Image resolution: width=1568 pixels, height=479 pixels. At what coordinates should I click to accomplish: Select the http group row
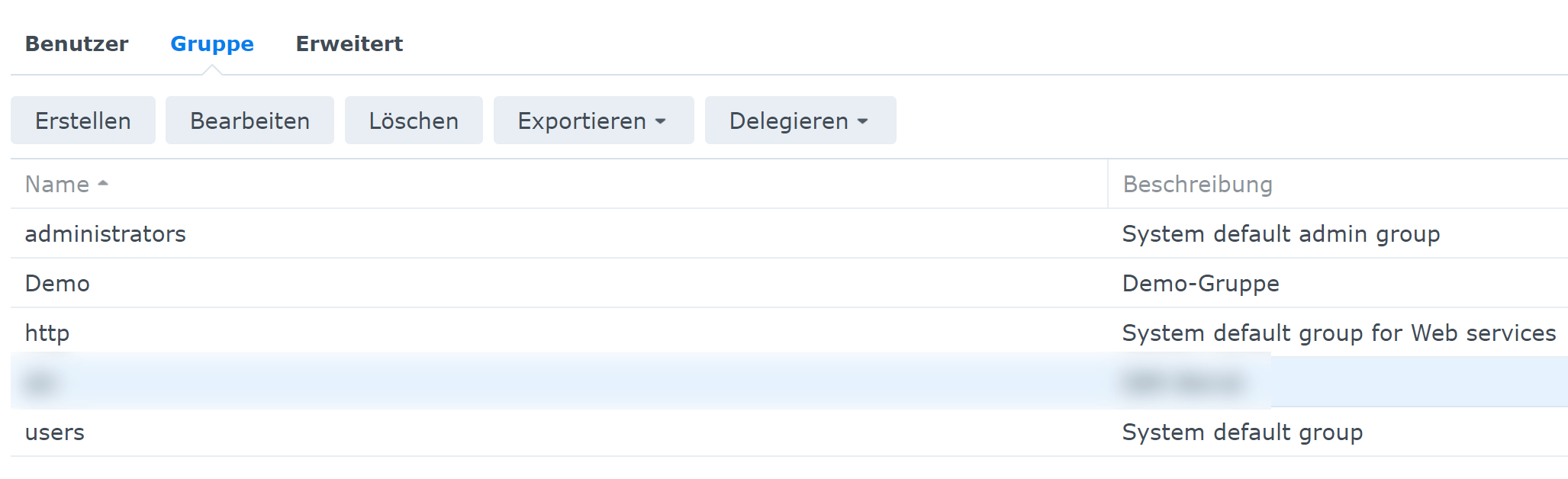pyautogui.click(x=47, y=333)
